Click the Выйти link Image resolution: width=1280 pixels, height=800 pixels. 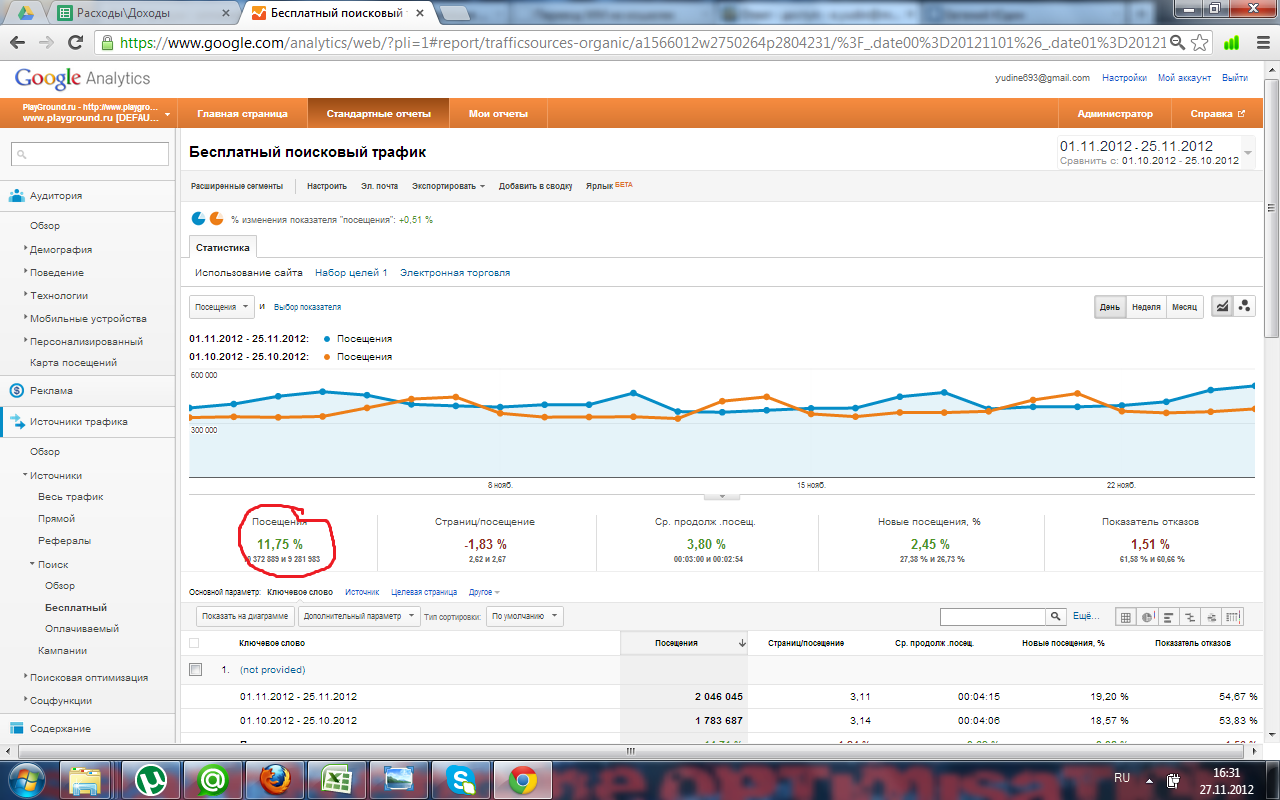click(1234, 78)
